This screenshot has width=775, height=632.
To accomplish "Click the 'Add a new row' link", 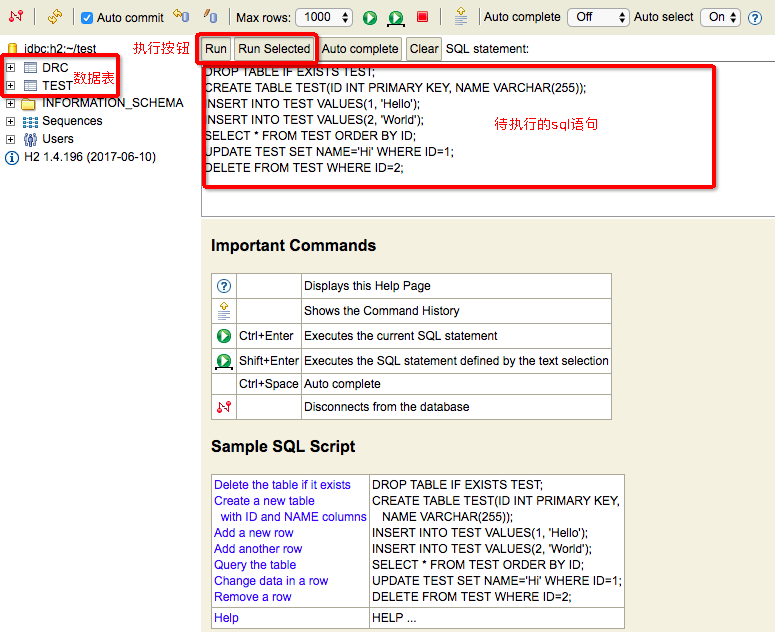I will (254, 533).
